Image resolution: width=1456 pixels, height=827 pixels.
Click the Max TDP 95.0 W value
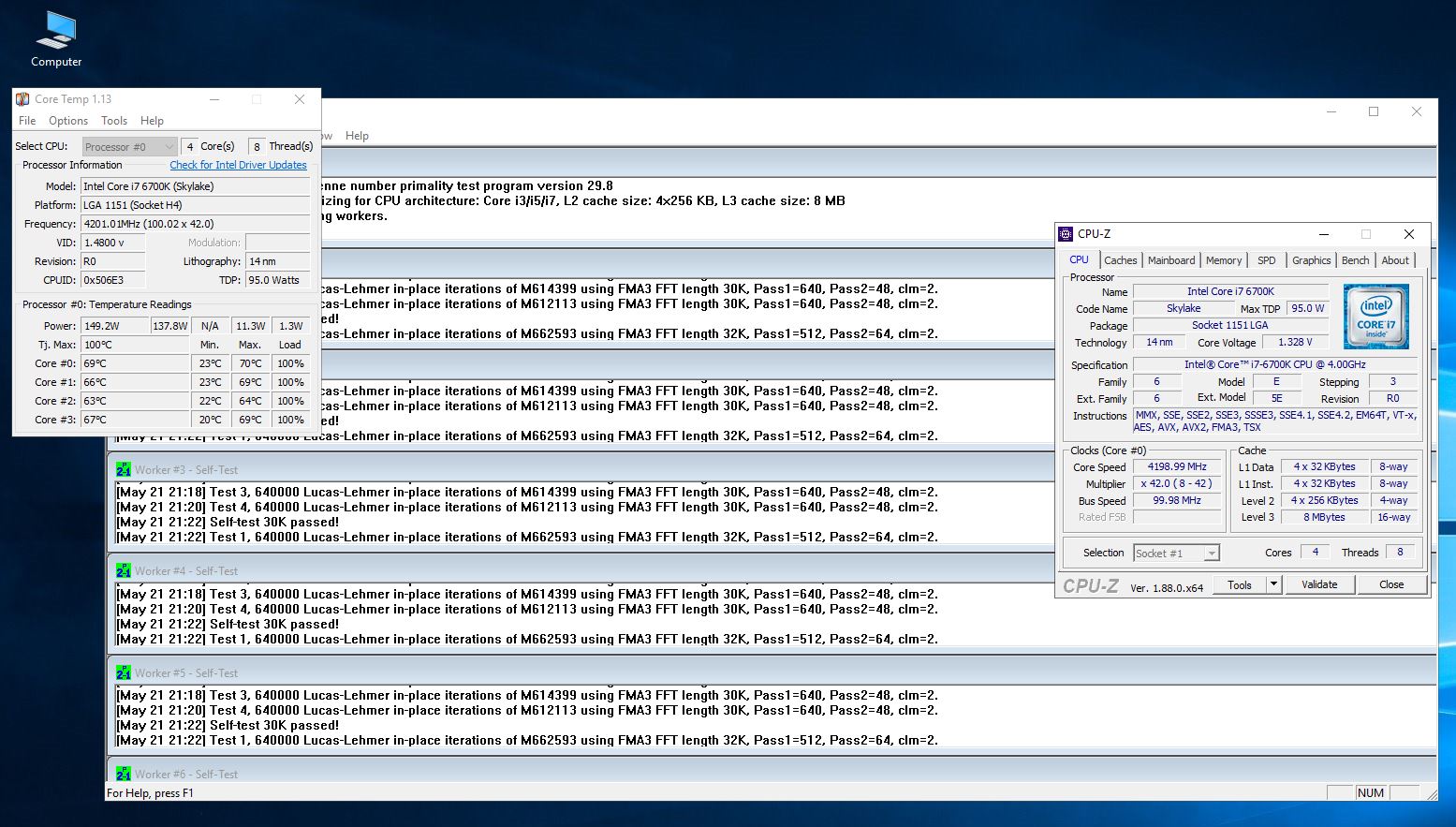(x=1307, y=308)
